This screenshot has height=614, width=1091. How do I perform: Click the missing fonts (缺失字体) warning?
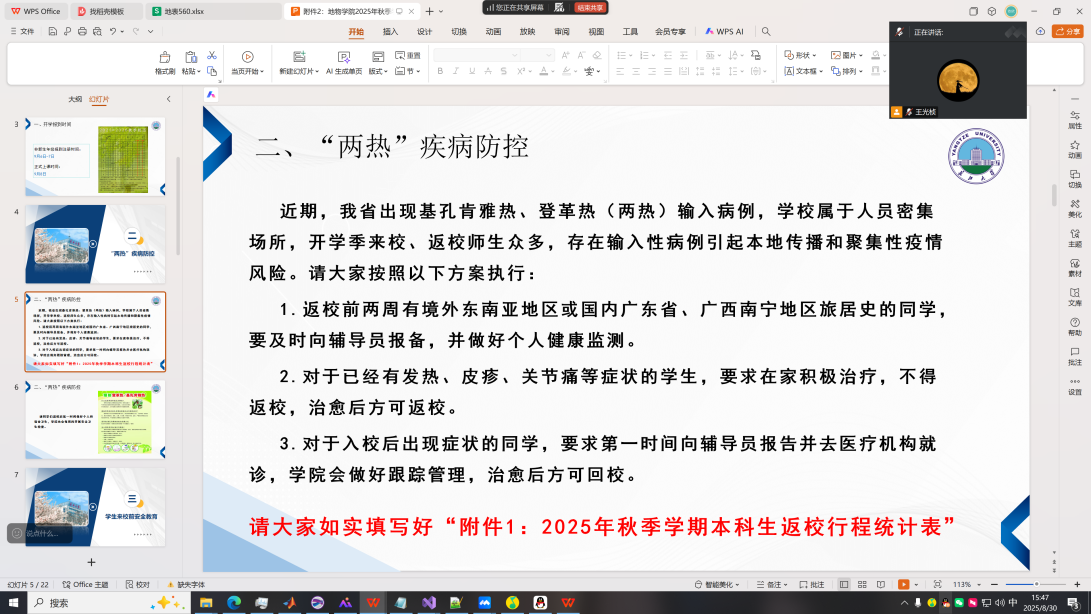pyautogui.click(x=186, y=584)
